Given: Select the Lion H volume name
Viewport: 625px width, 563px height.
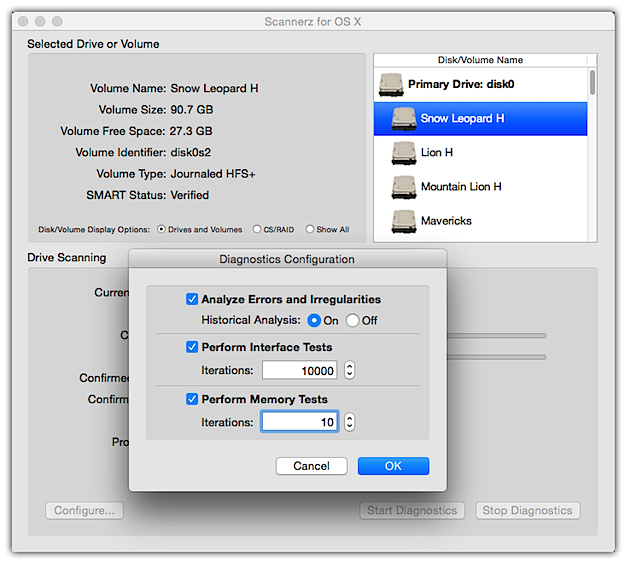Looking at the screenshot, I should click(x=436, y=152).
